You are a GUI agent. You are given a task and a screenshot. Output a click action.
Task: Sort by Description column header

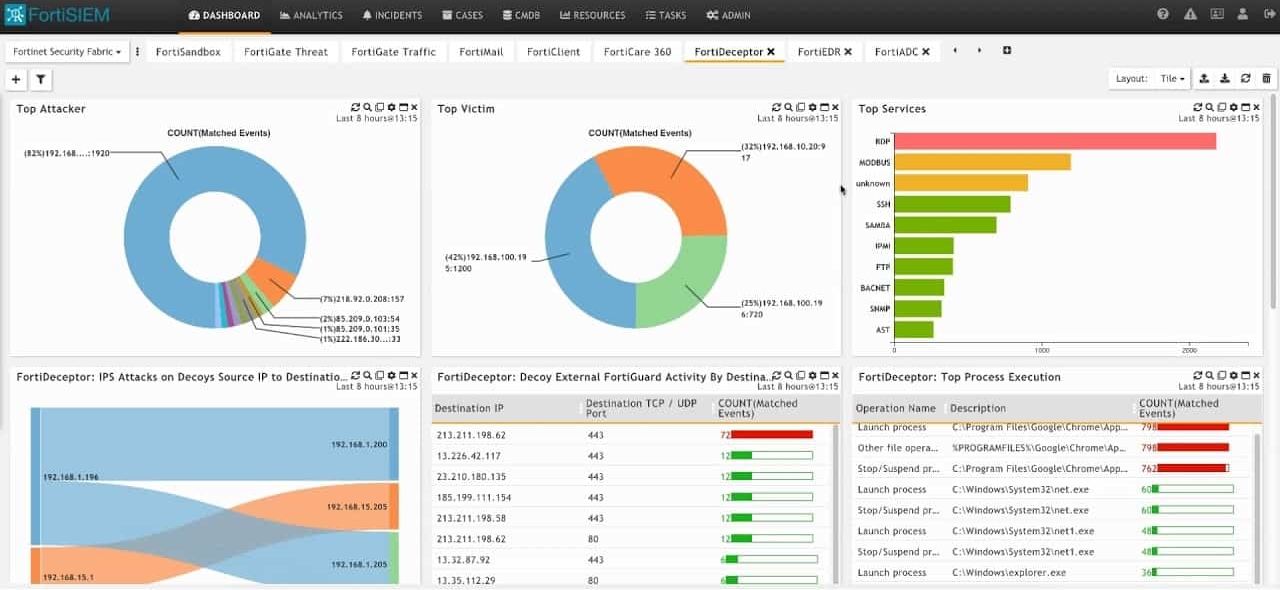[1041, 408]
